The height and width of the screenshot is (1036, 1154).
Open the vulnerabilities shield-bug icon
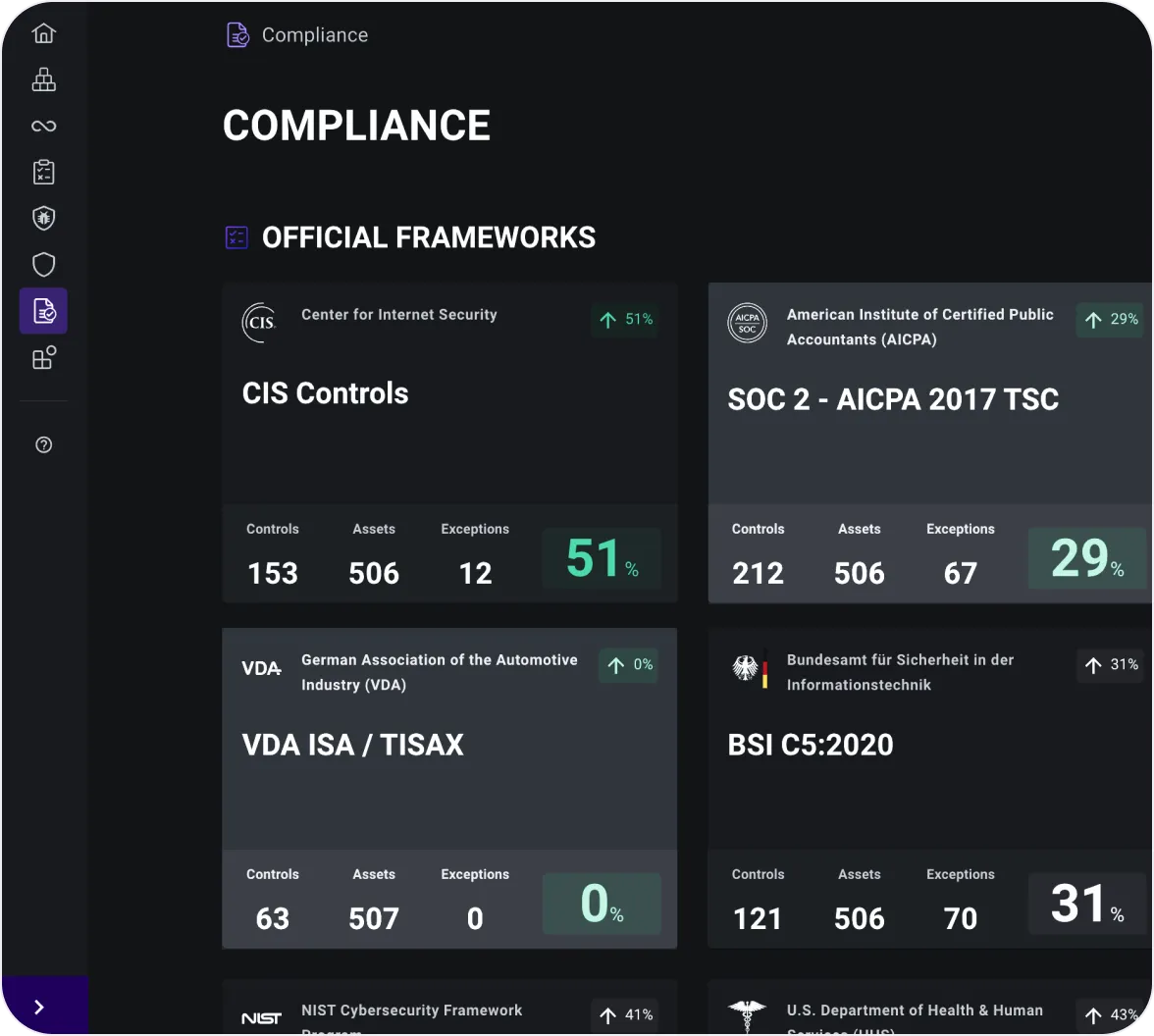click(x=43, y=217)
